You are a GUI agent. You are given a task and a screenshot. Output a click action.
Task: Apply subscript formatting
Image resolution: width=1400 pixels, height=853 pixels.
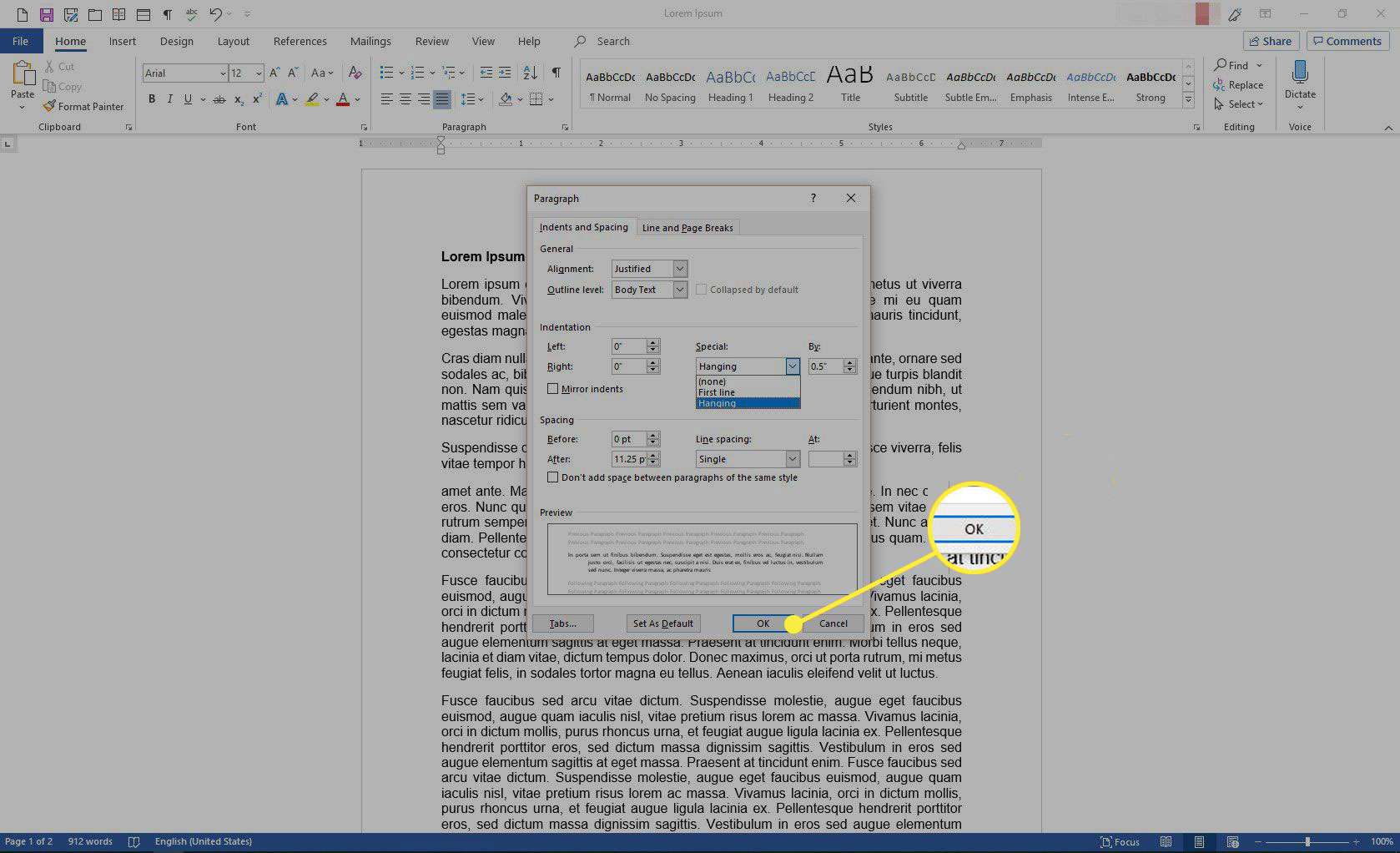tap(239, 99)
